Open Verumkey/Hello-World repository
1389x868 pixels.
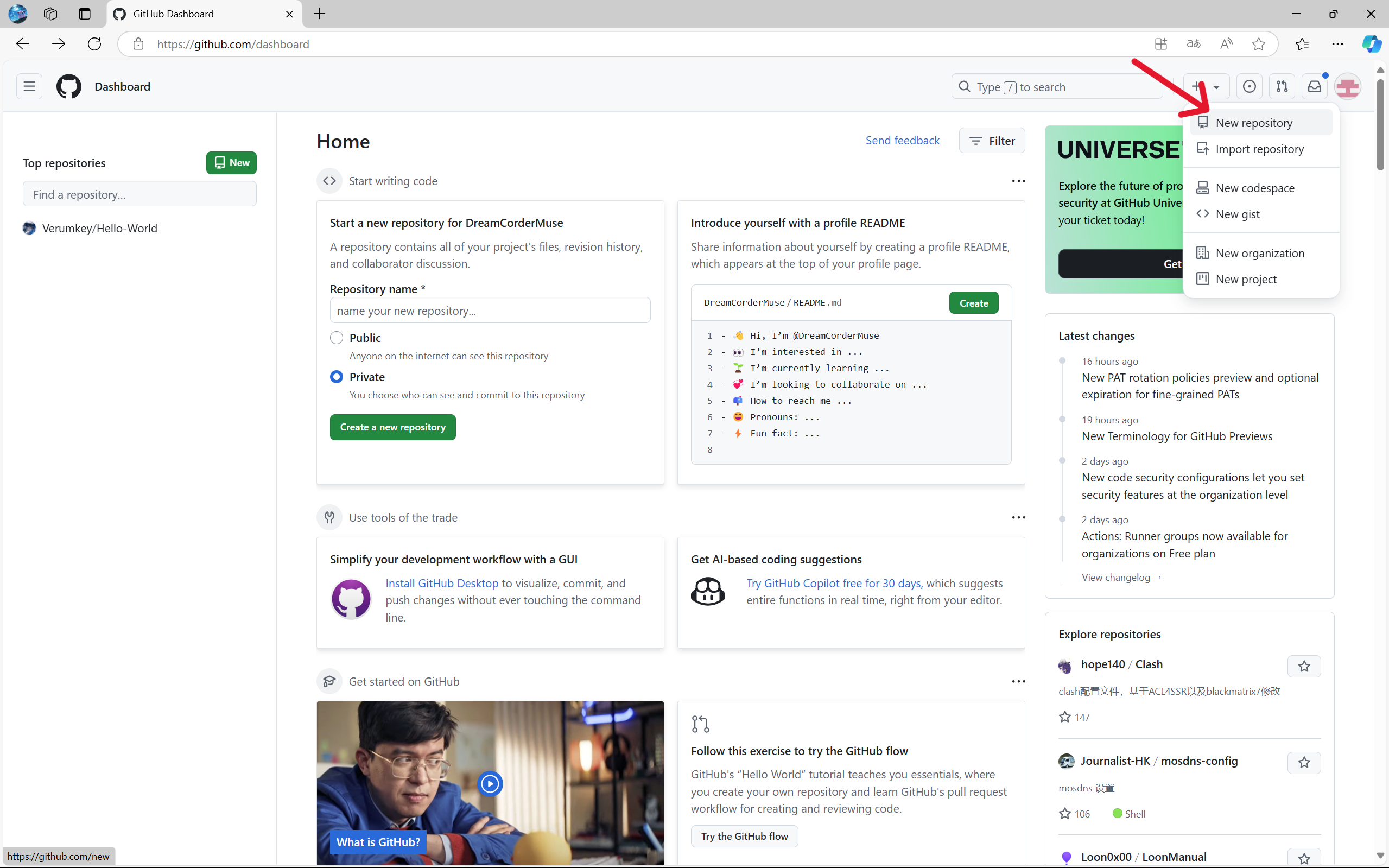coord(99,229)
